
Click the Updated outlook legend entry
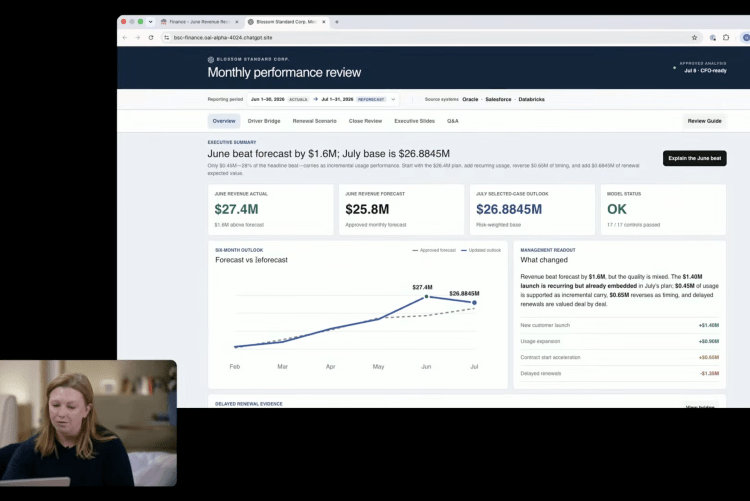[481, 250]
